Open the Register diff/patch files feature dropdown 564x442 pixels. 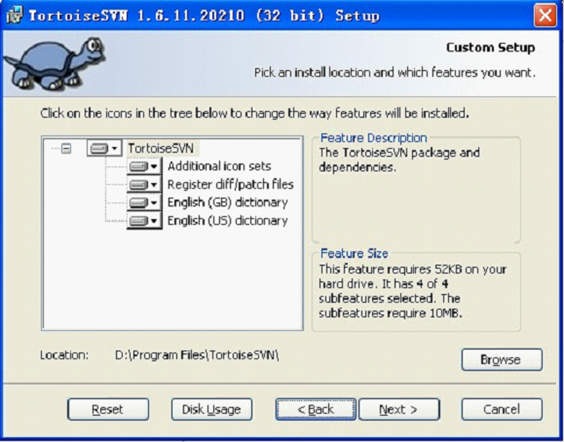[x=144, y=184]
